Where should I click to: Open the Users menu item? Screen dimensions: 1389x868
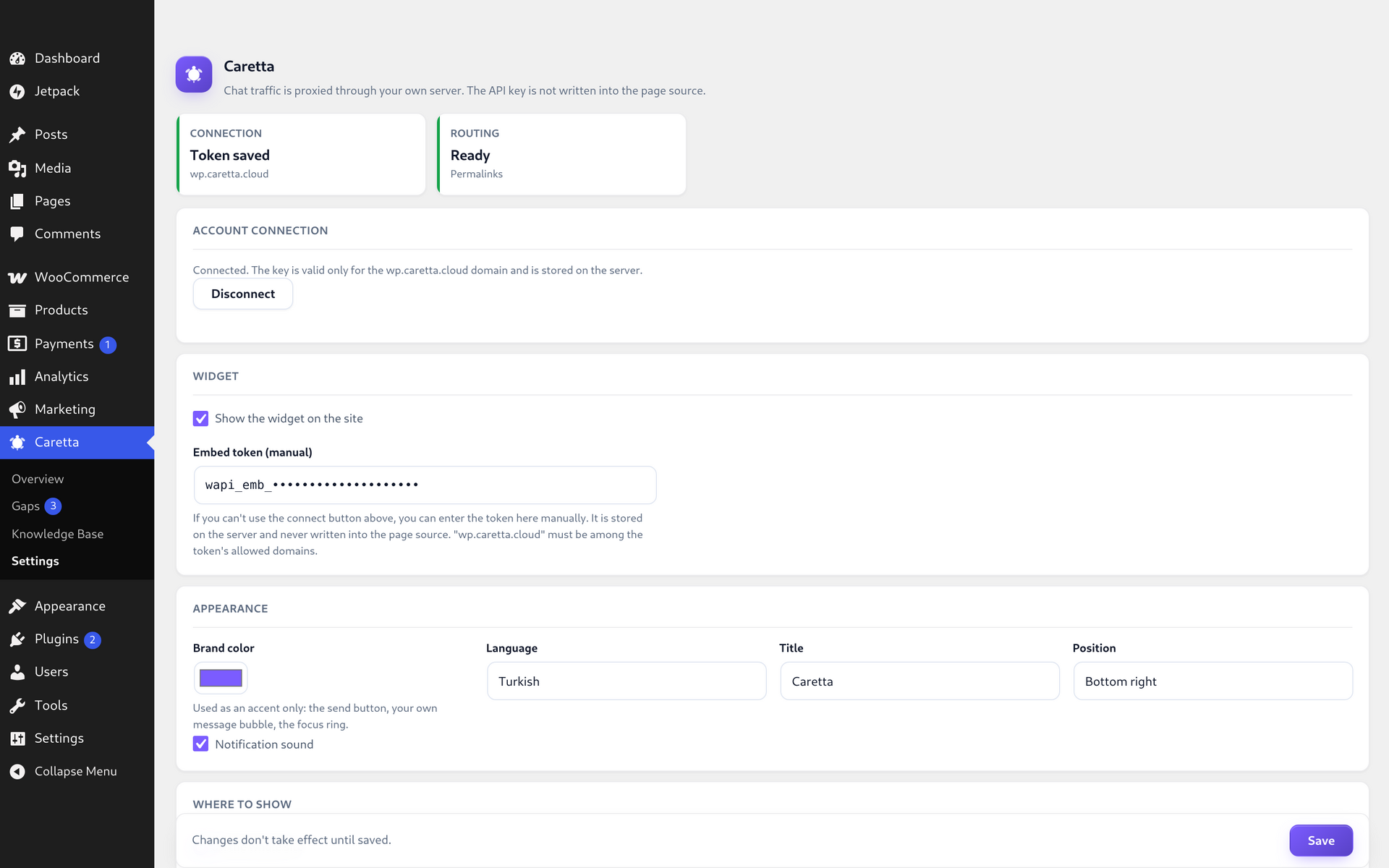pyautogui.click(x=77, y=672)
